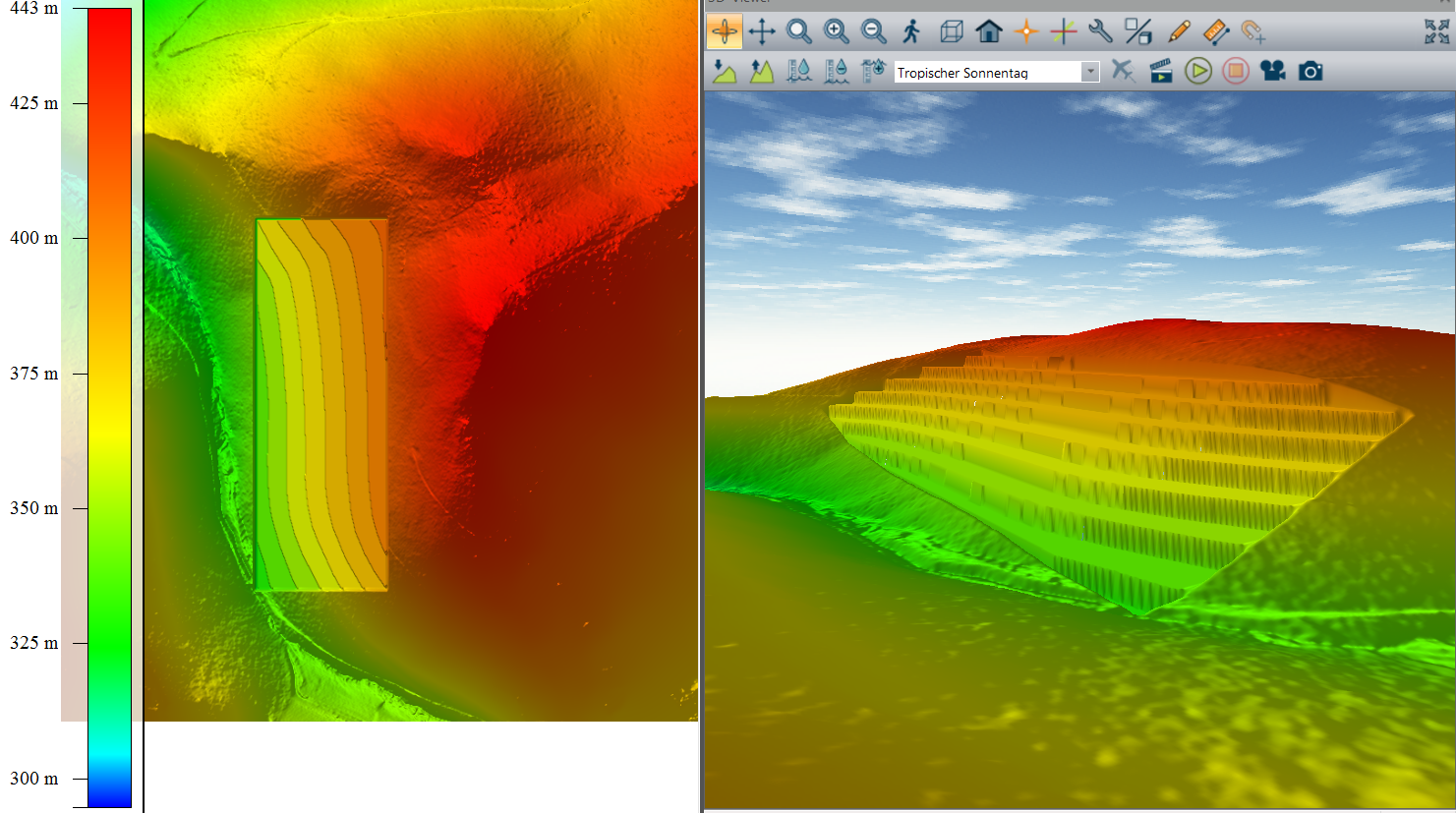Click the 375 m legend label
The width and height of the screenshot is (1456, 813).
point(33,374)
